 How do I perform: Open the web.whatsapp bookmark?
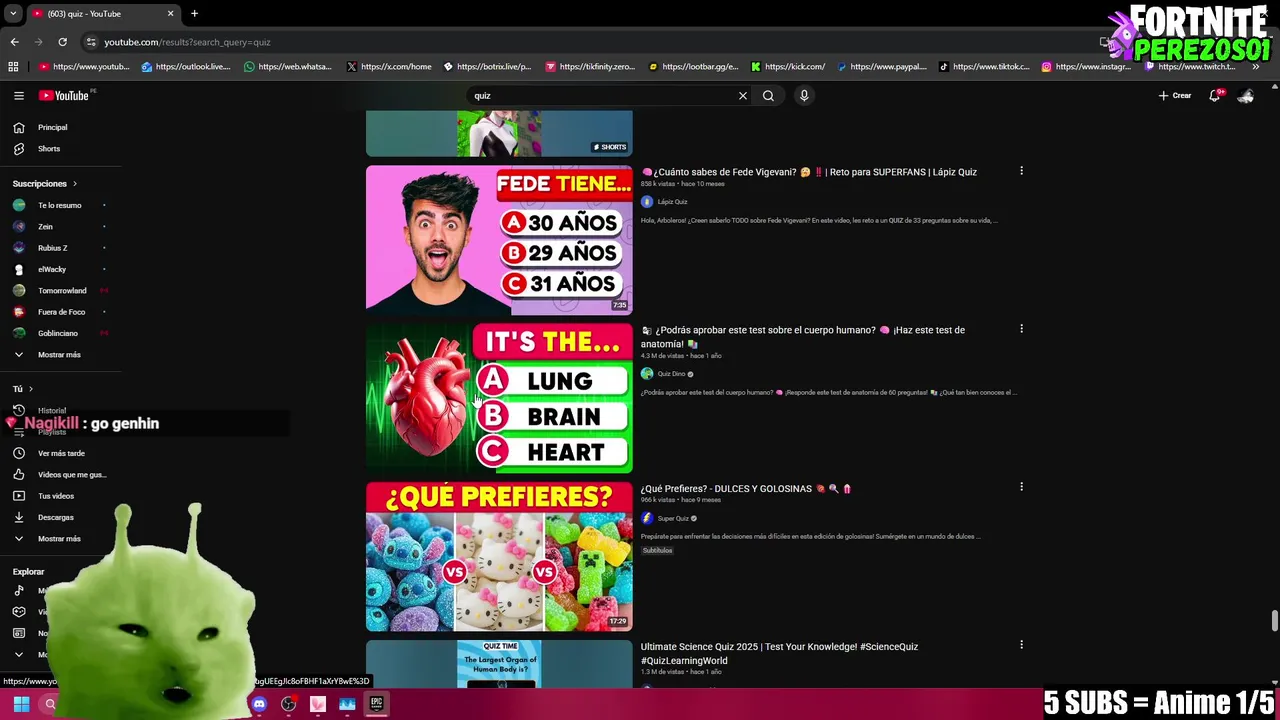tap(288, 67)
